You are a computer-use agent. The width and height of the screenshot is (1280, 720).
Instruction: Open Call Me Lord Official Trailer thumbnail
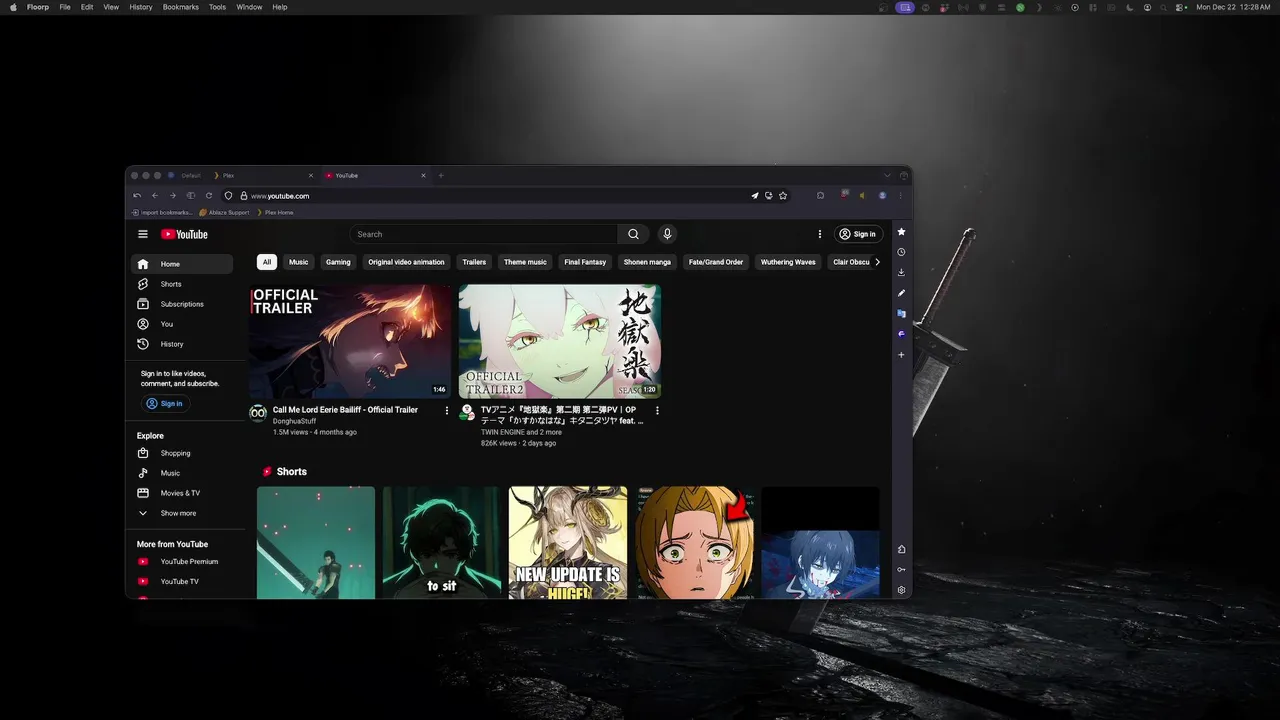350,341
